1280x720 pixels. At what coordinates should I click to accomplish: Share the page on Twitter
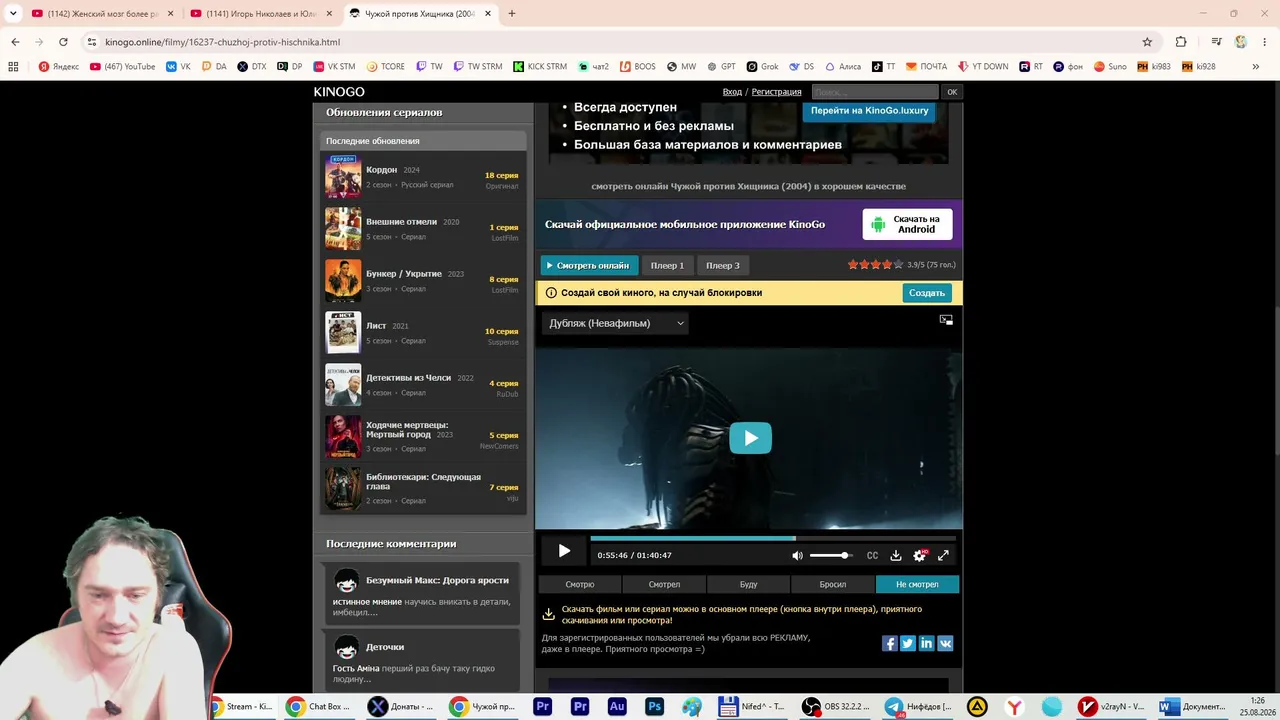point(908,643)
